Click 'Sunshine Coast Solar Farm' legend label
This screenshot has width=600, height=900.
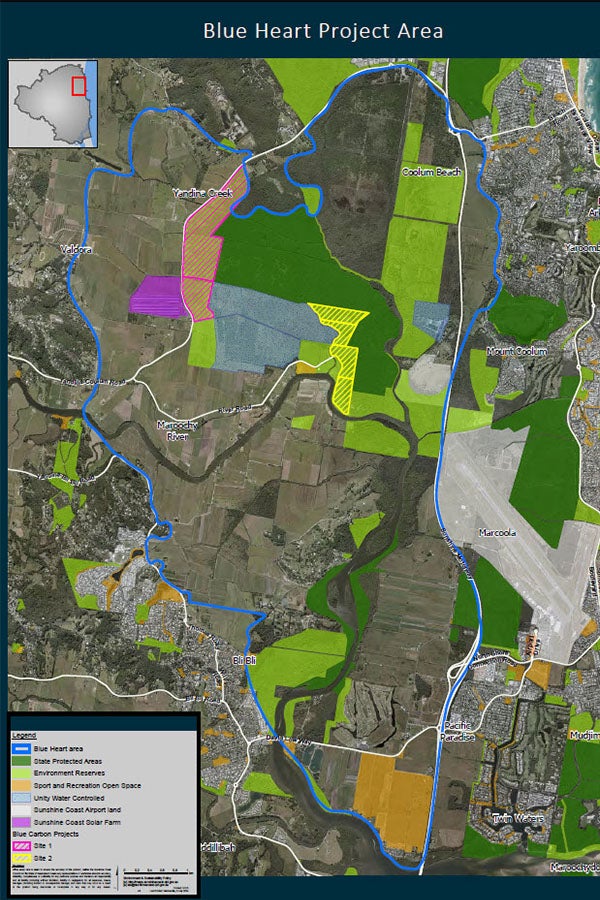[77, 823]
